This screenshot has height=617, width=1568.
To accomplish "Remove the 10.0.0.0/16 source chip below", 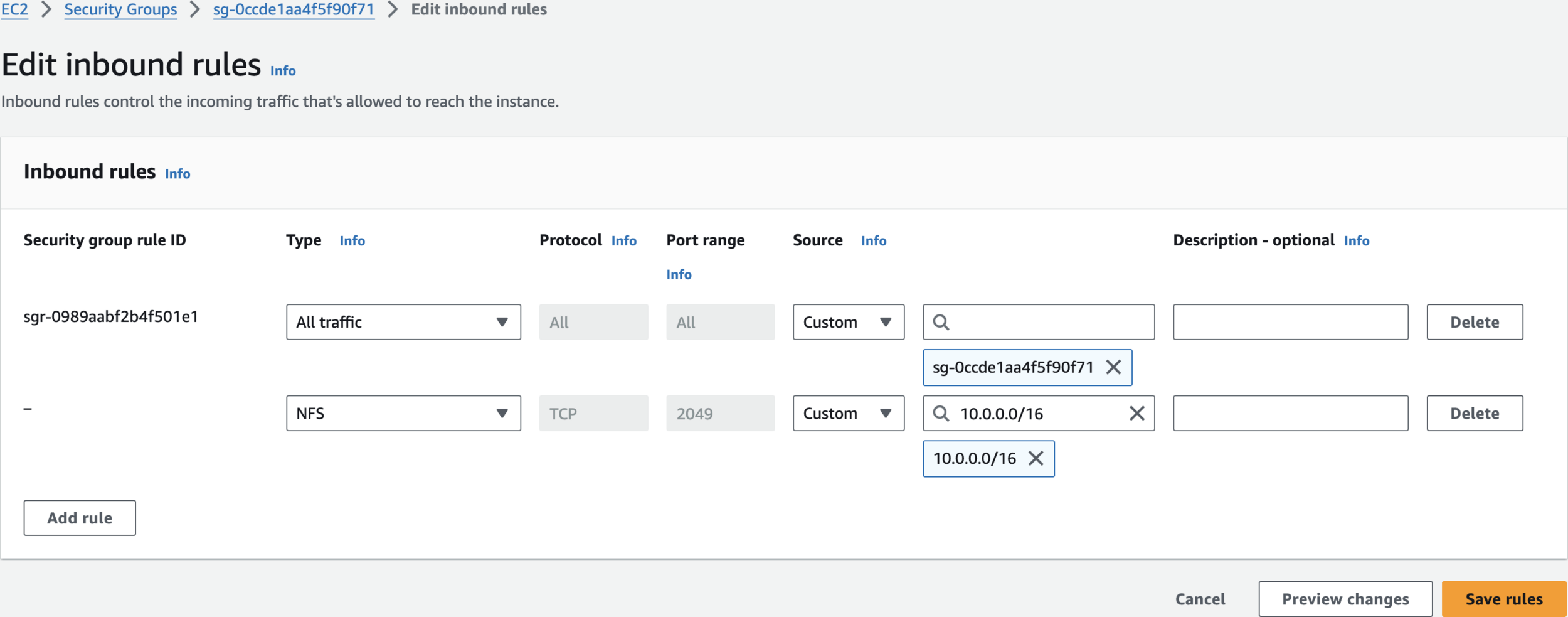I will pos(1036,459).
